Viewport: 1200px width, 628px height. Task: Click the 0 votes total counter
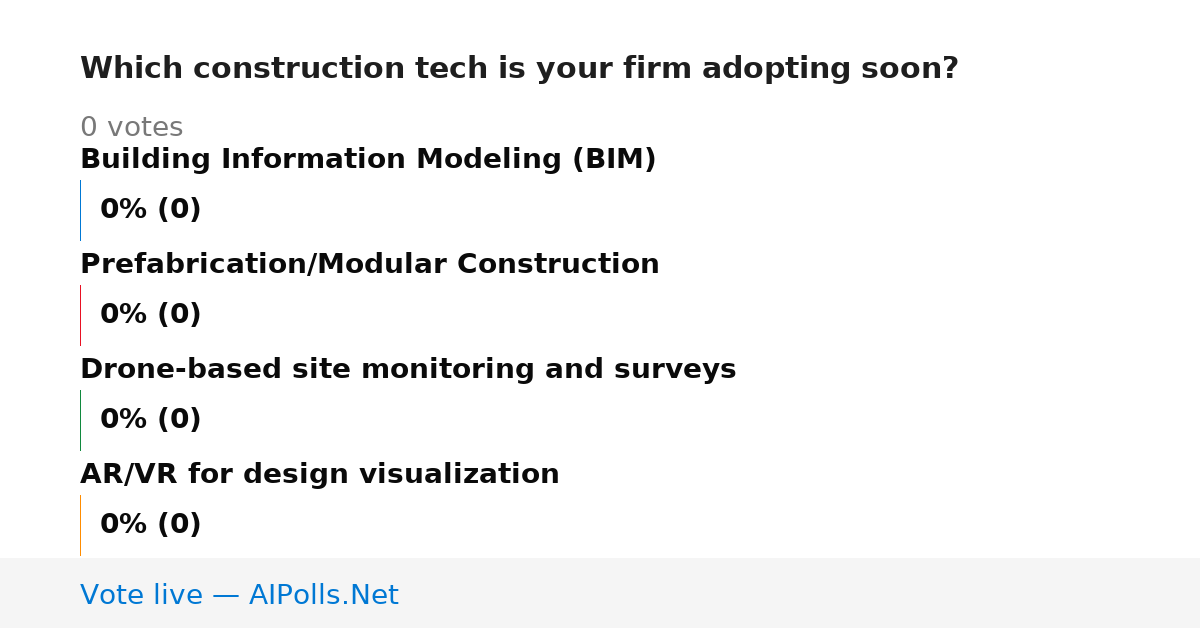tap(131, 128)
